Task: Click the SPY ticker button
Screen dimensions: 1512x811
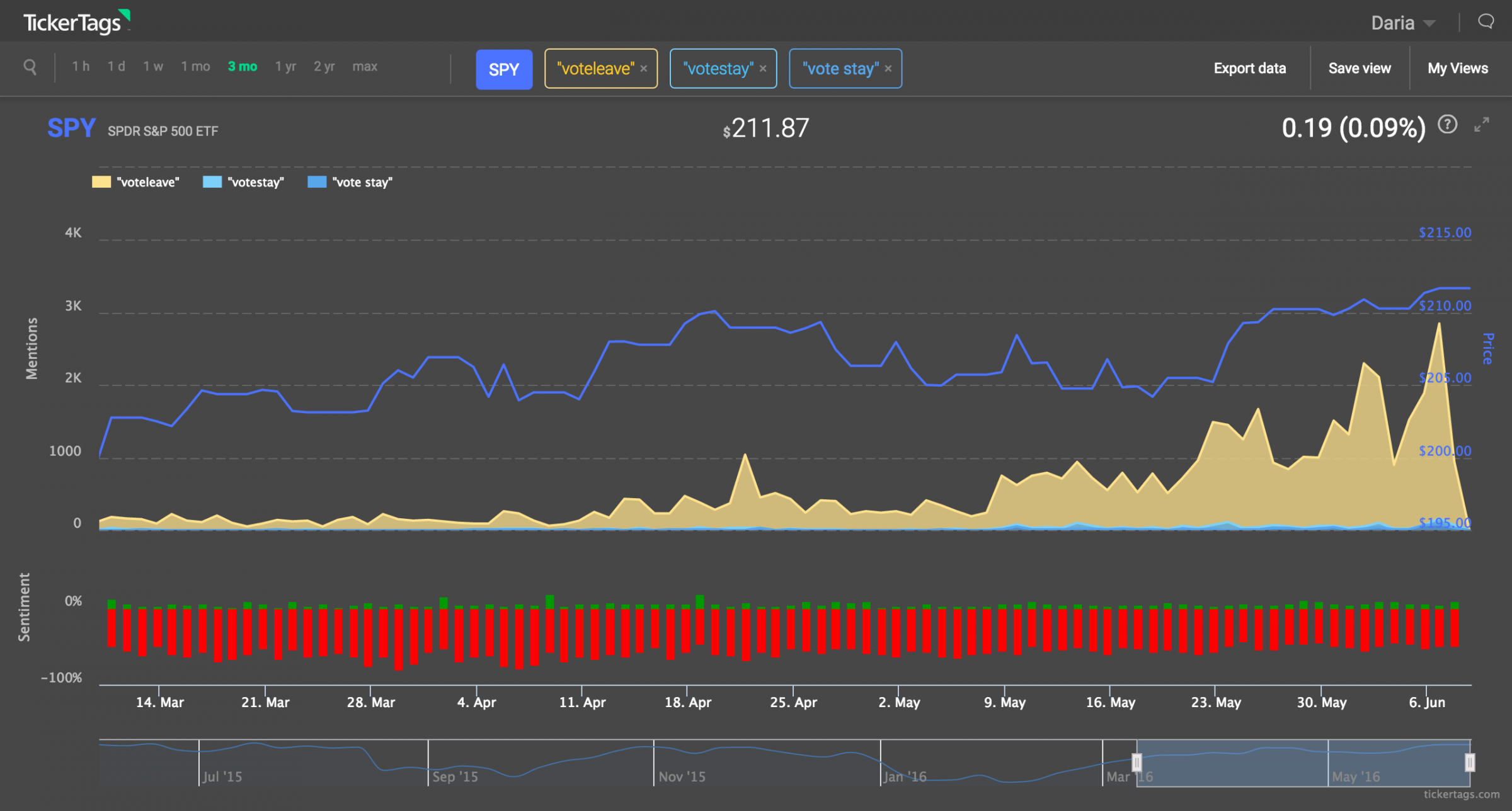Action: click(504, 69)
